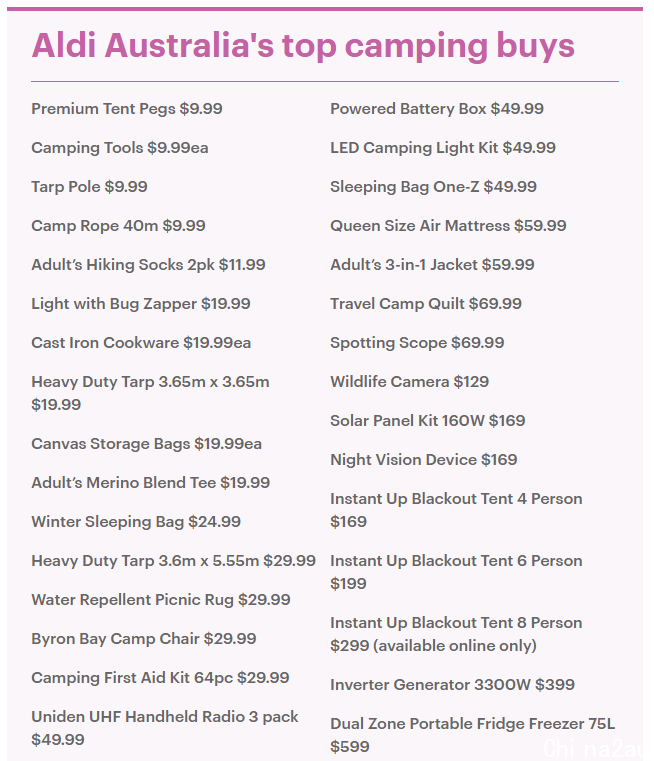Select Powered Battery Box $49.99 item
This screenshot has height=761, width=654.
tap(437, 109)
